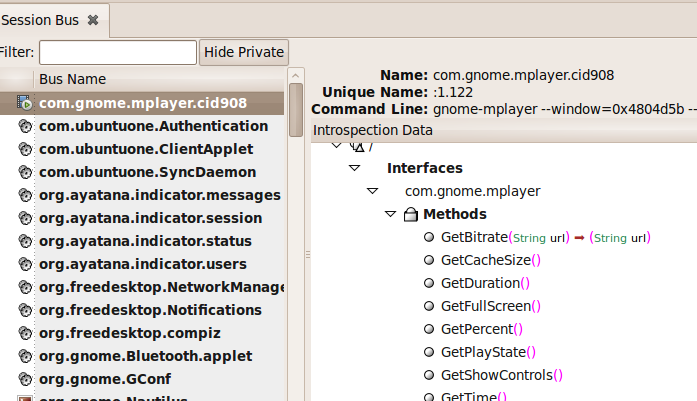Select the GetPercent() method
This screenshot has height=401, width=697.
(482, 329)
